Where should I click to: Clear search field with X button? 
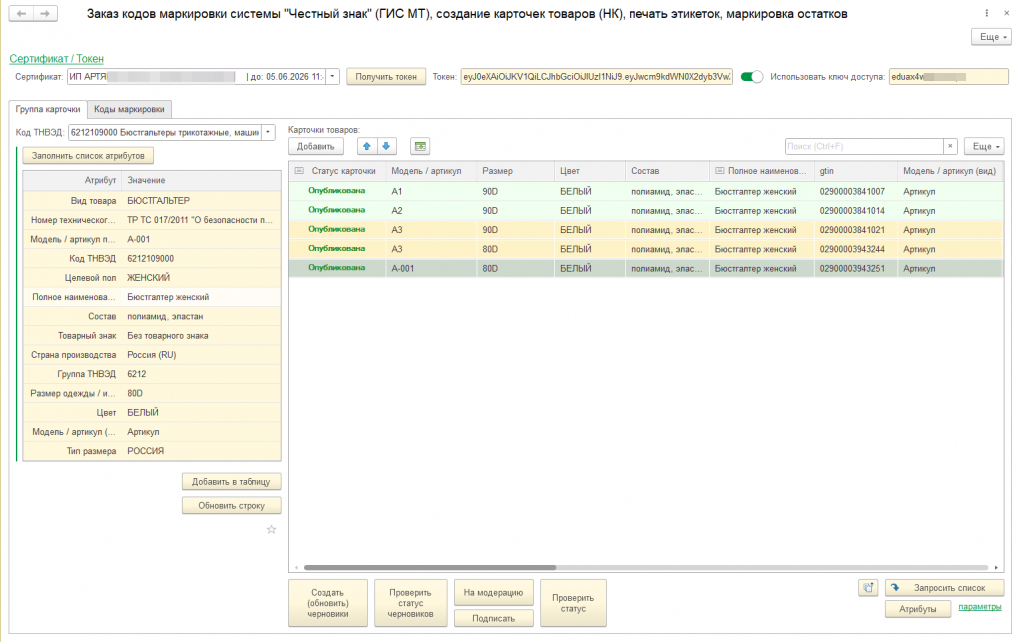point(950,146)
